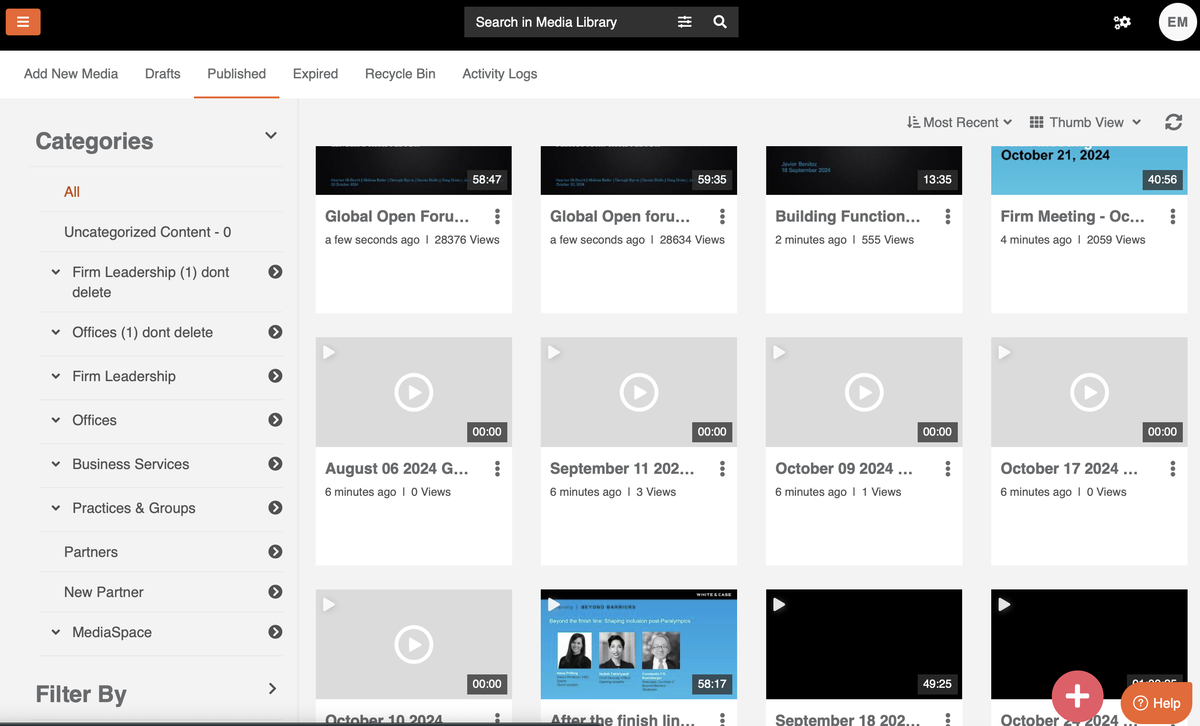Open the Most Recent sort dropdown
Viewport: 1200px width, 726px height.
point(960,122)
